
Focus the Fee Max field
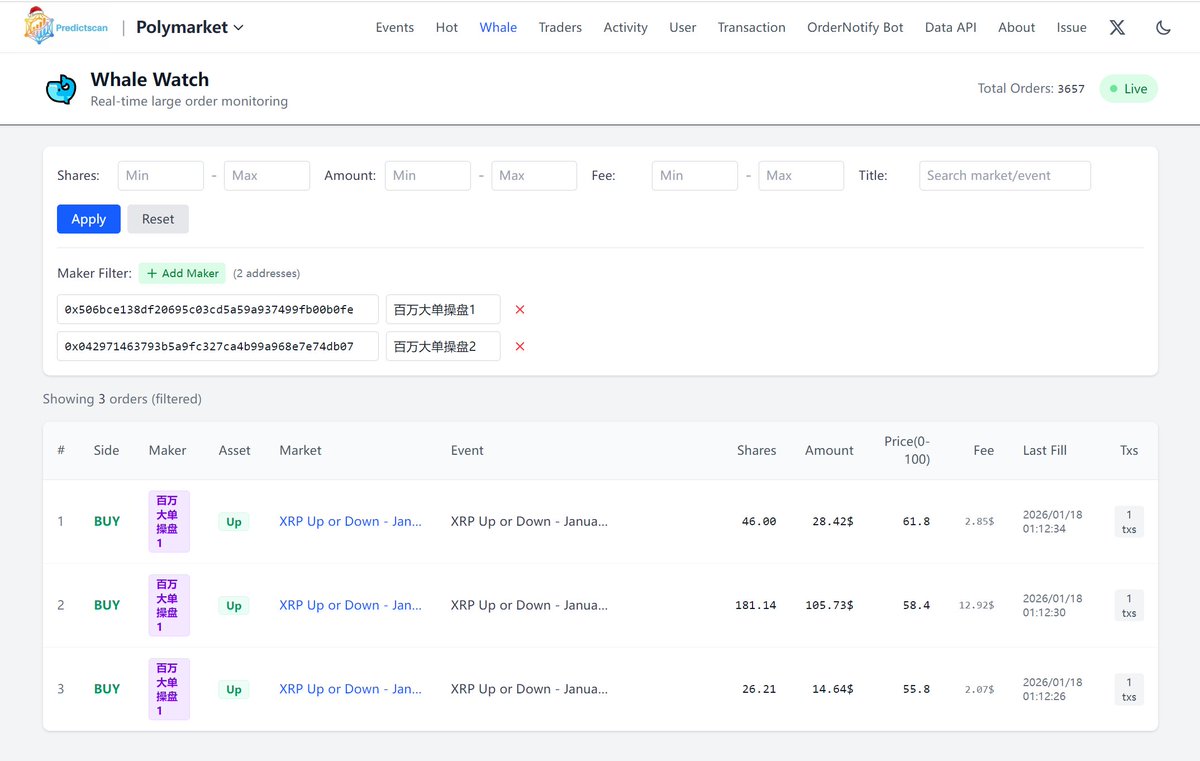pos(801,175)
